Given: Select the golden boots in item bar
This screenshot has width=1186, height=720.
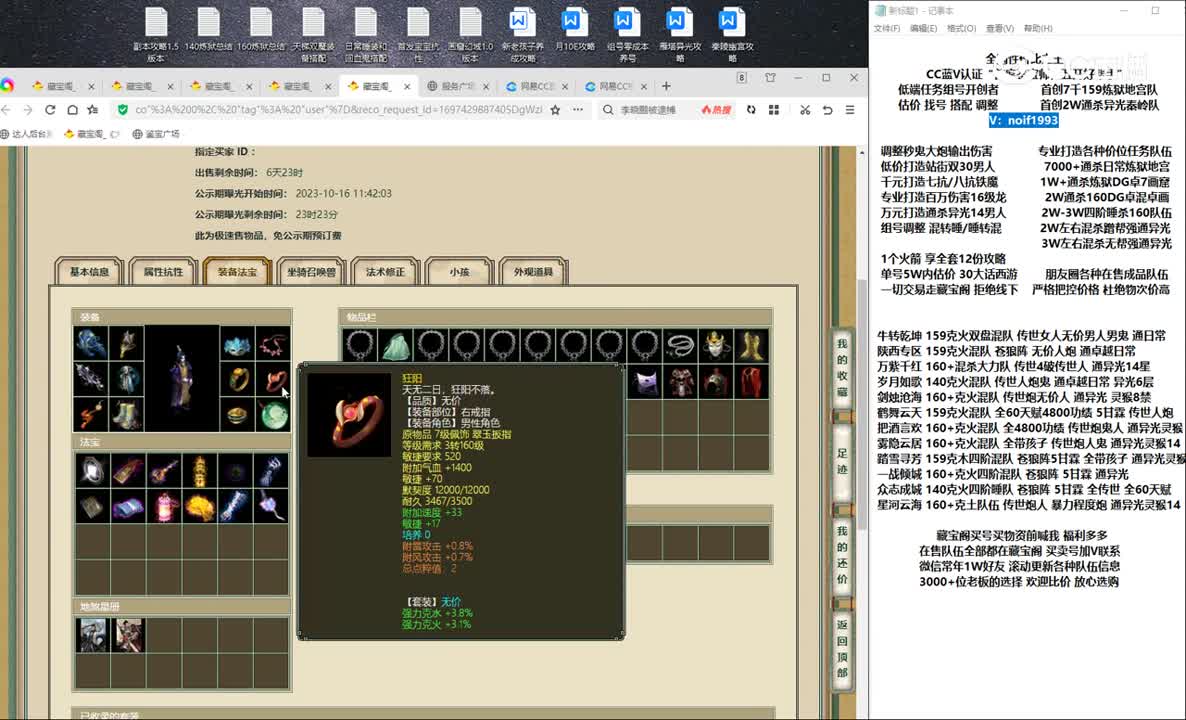Looking at the screenshot, I should [x=751, y=346].
